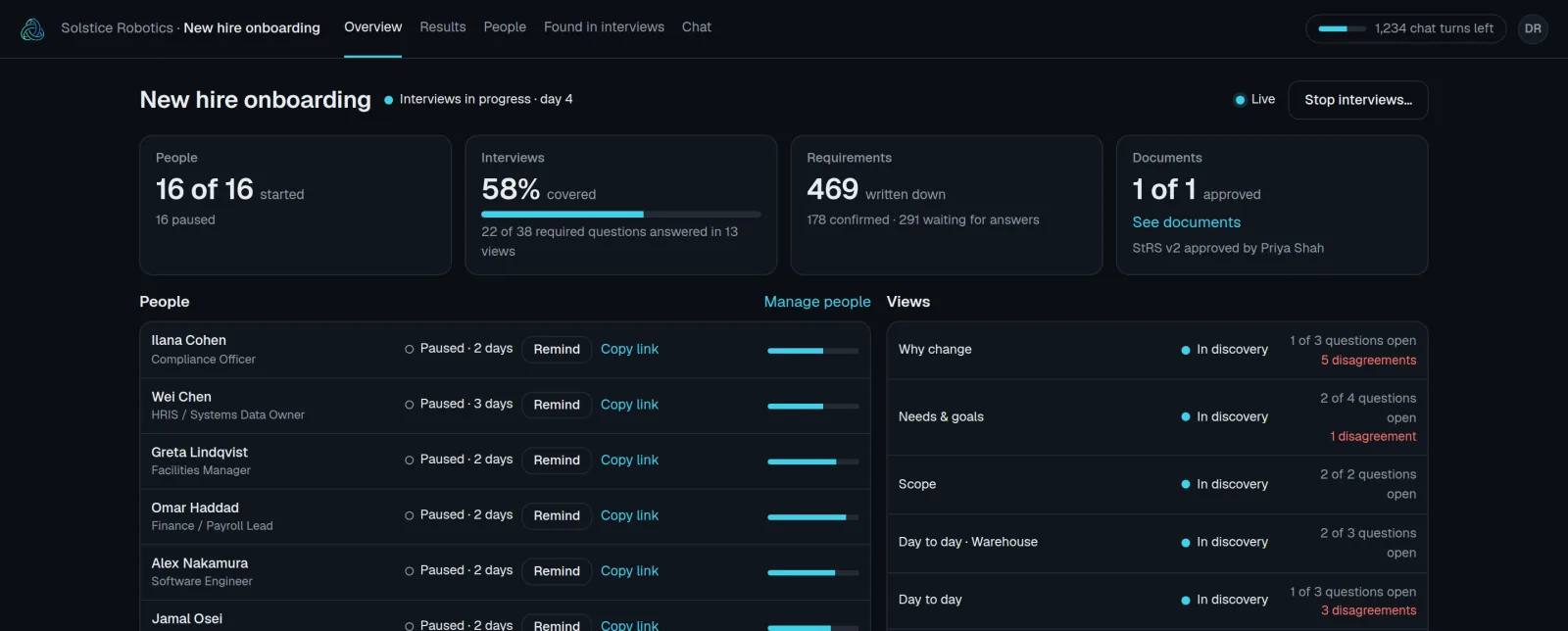This screenshot has height=631, width=1568.
Task: Click the Solstice Robotics logo icon
Action: (x=32, y=29)
